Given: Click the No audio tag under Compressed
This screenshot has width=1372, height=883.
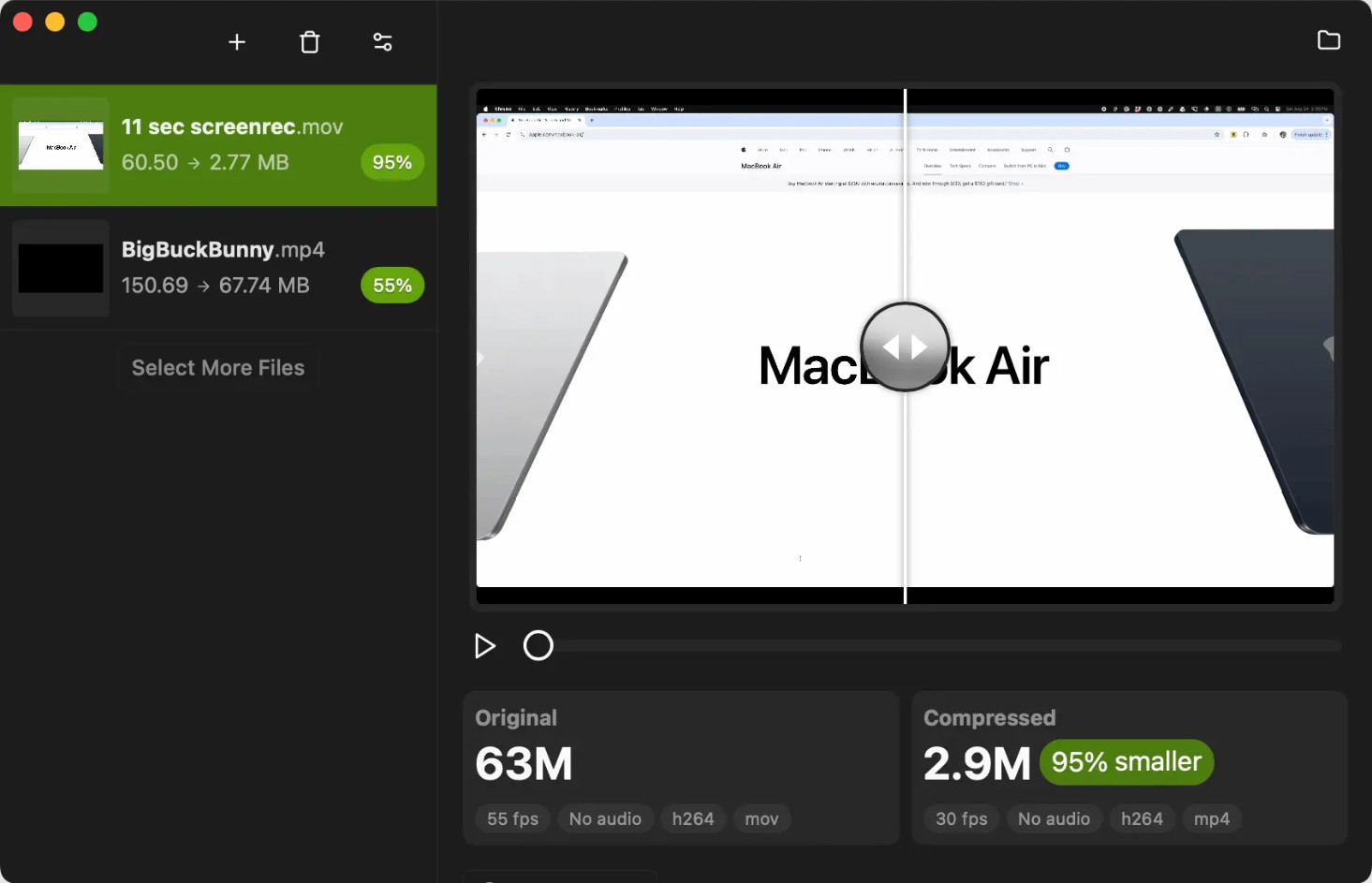Looking at the screenshot, I should click(1054, 819).
